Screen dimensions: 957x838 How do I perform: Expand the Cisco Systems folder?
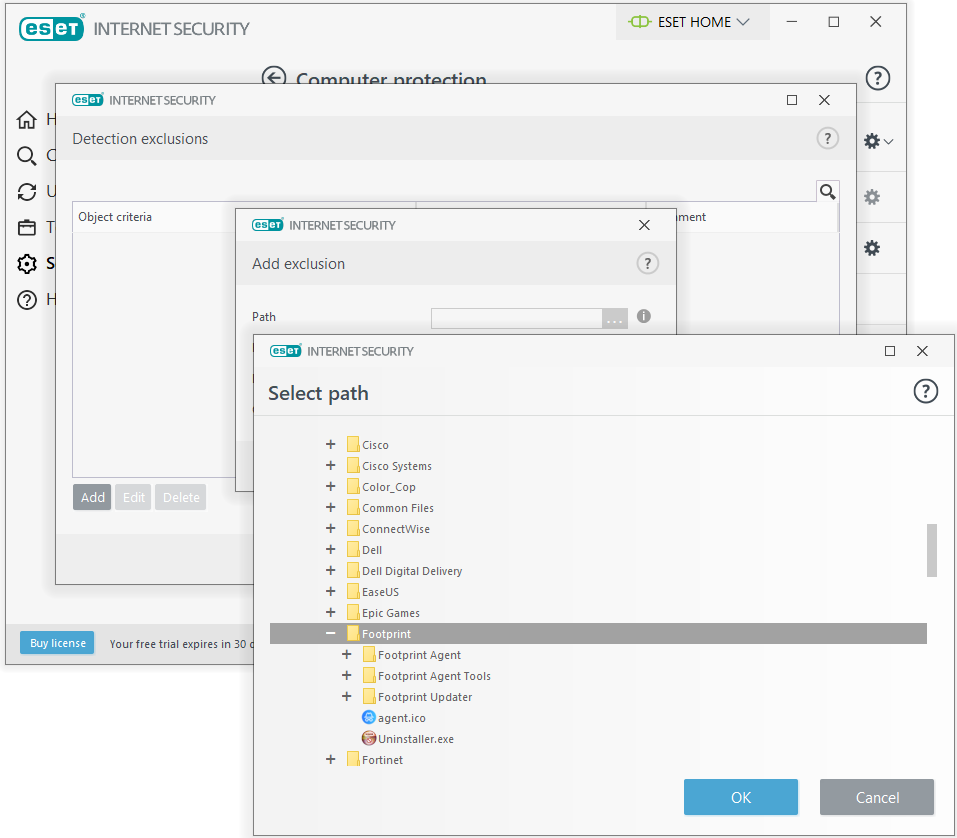pyautogui.click(x=331, y=466)
